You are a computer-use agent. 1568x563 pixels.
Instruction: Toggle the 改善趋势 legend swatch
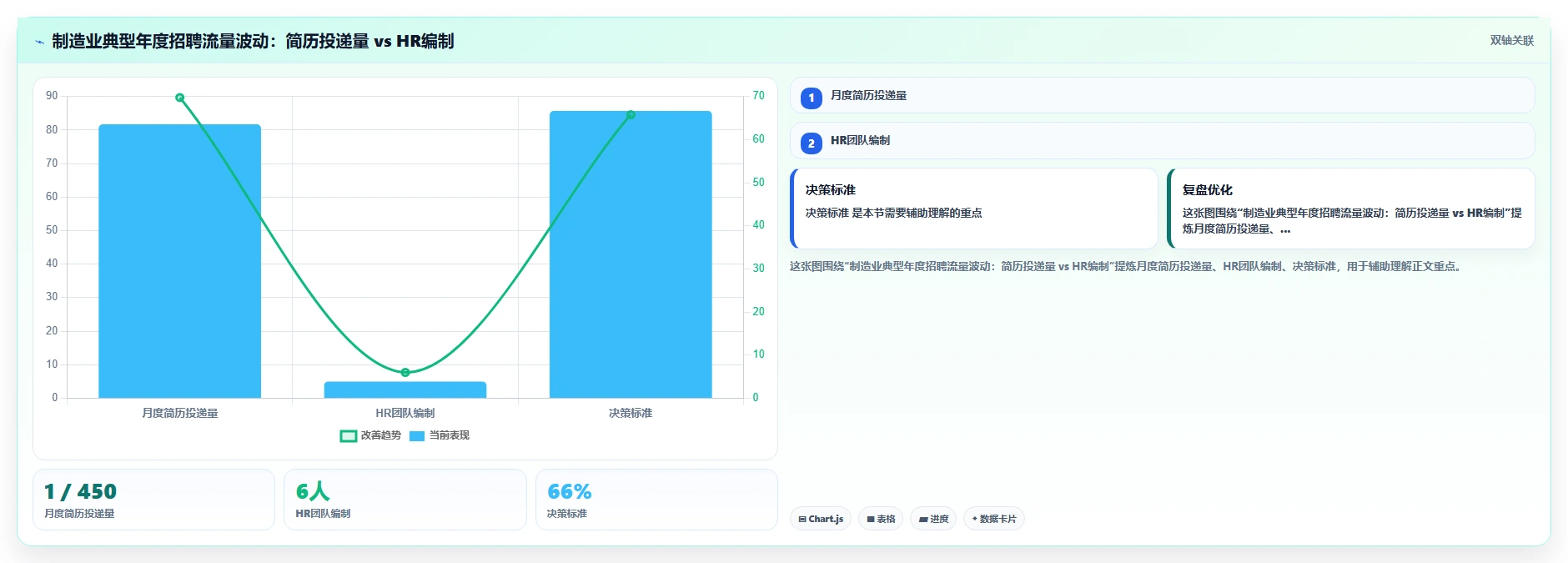tap(349, 435)
